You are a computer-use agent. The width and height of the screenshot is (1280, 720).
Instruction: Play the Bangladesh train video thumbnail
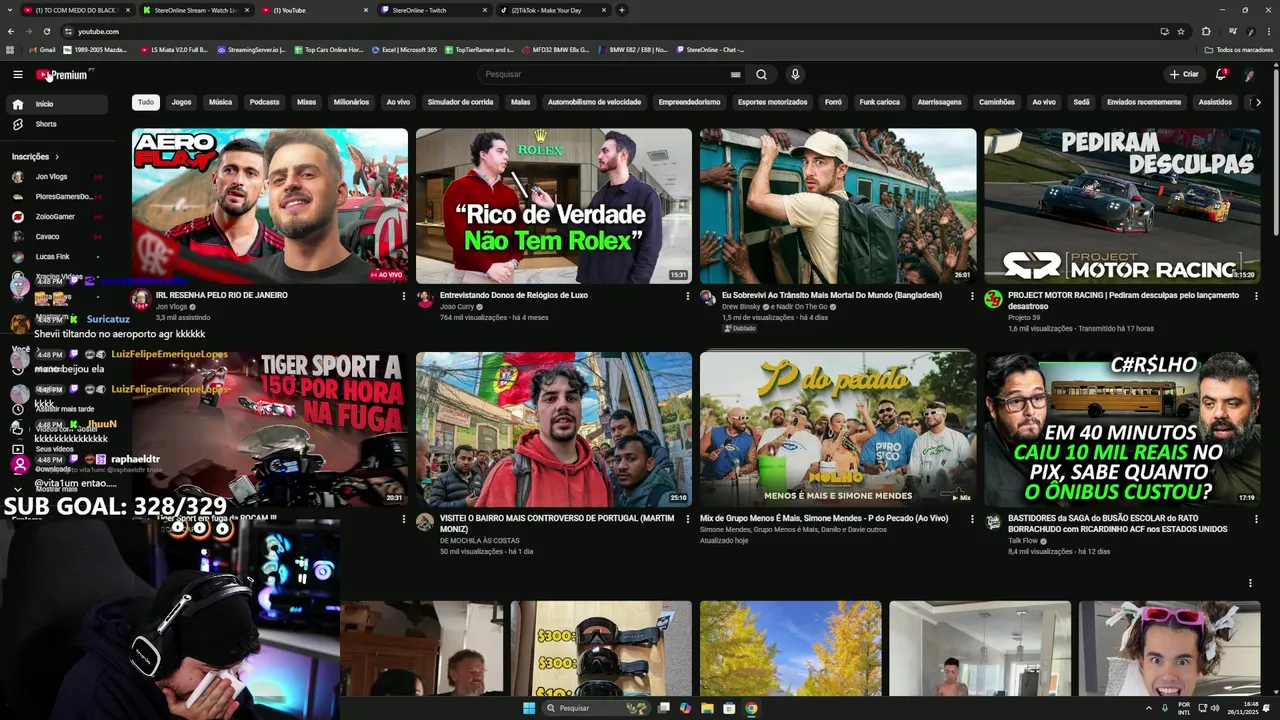coord(838,206)
